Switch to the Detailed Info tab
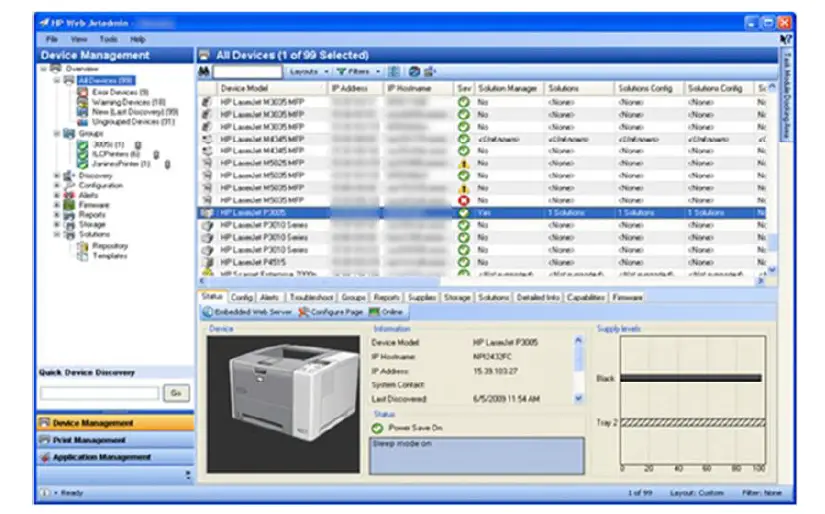 click(x=538, y=297)
